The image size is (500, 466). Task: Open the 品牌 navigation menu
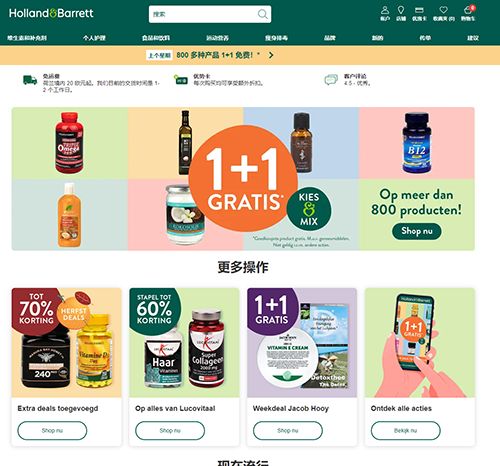[x=330, y=38]
